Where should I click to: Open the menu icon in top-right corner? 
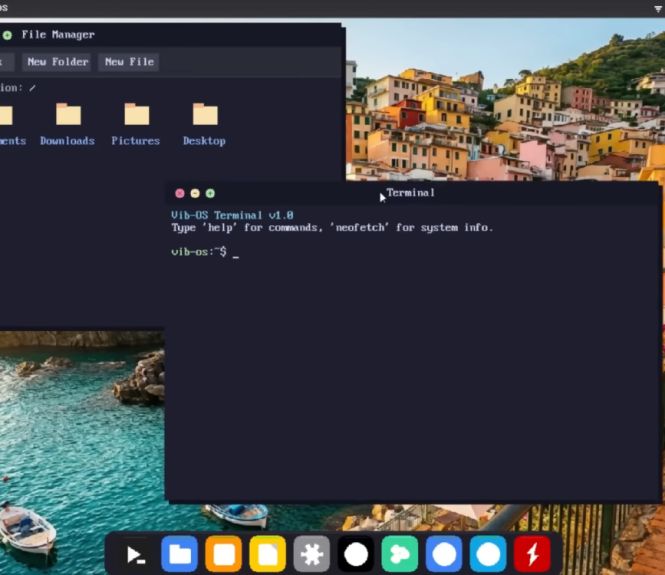pos(657,8)
